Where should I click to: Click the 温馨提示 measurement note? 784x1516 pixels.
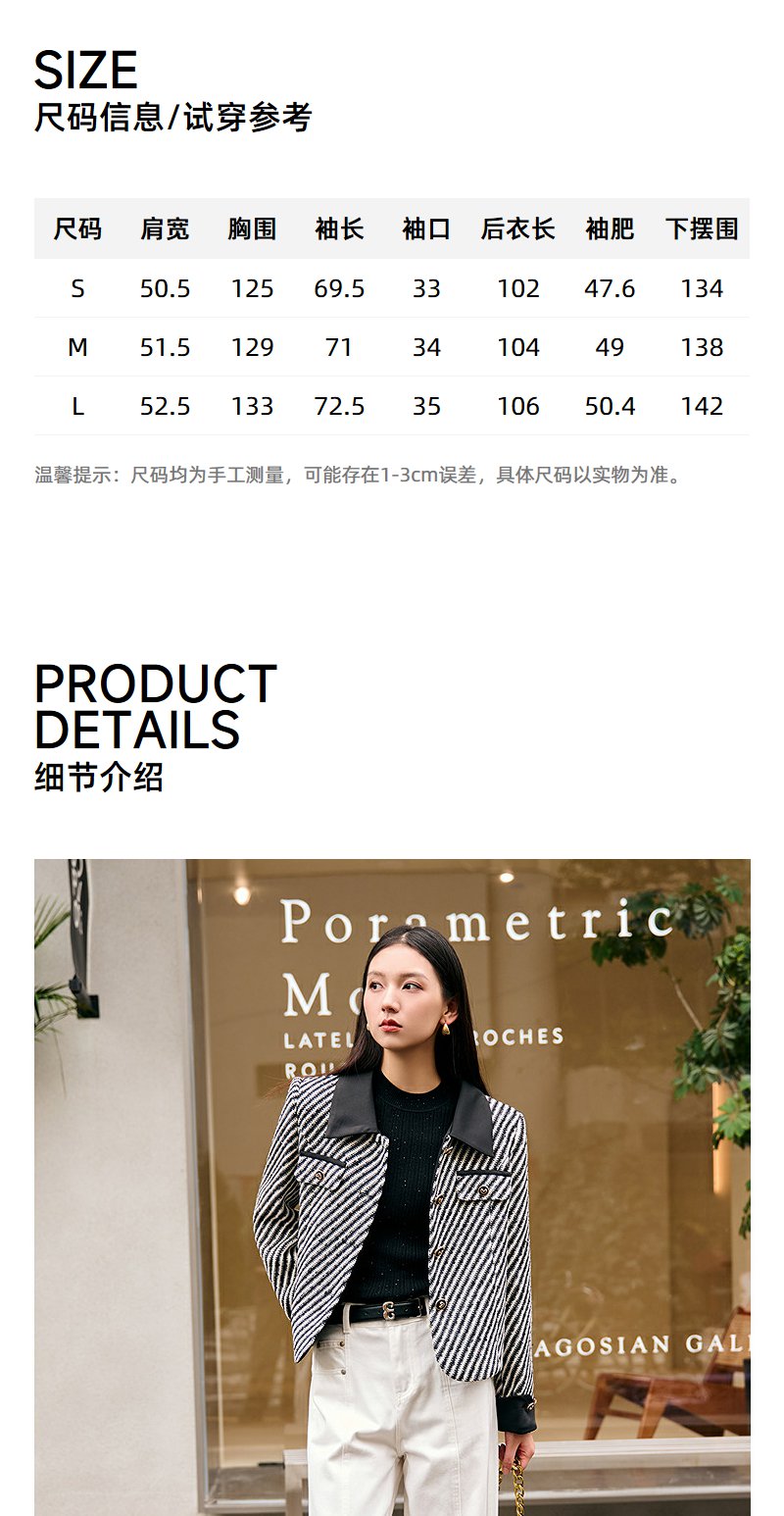(x=359, y=476)
